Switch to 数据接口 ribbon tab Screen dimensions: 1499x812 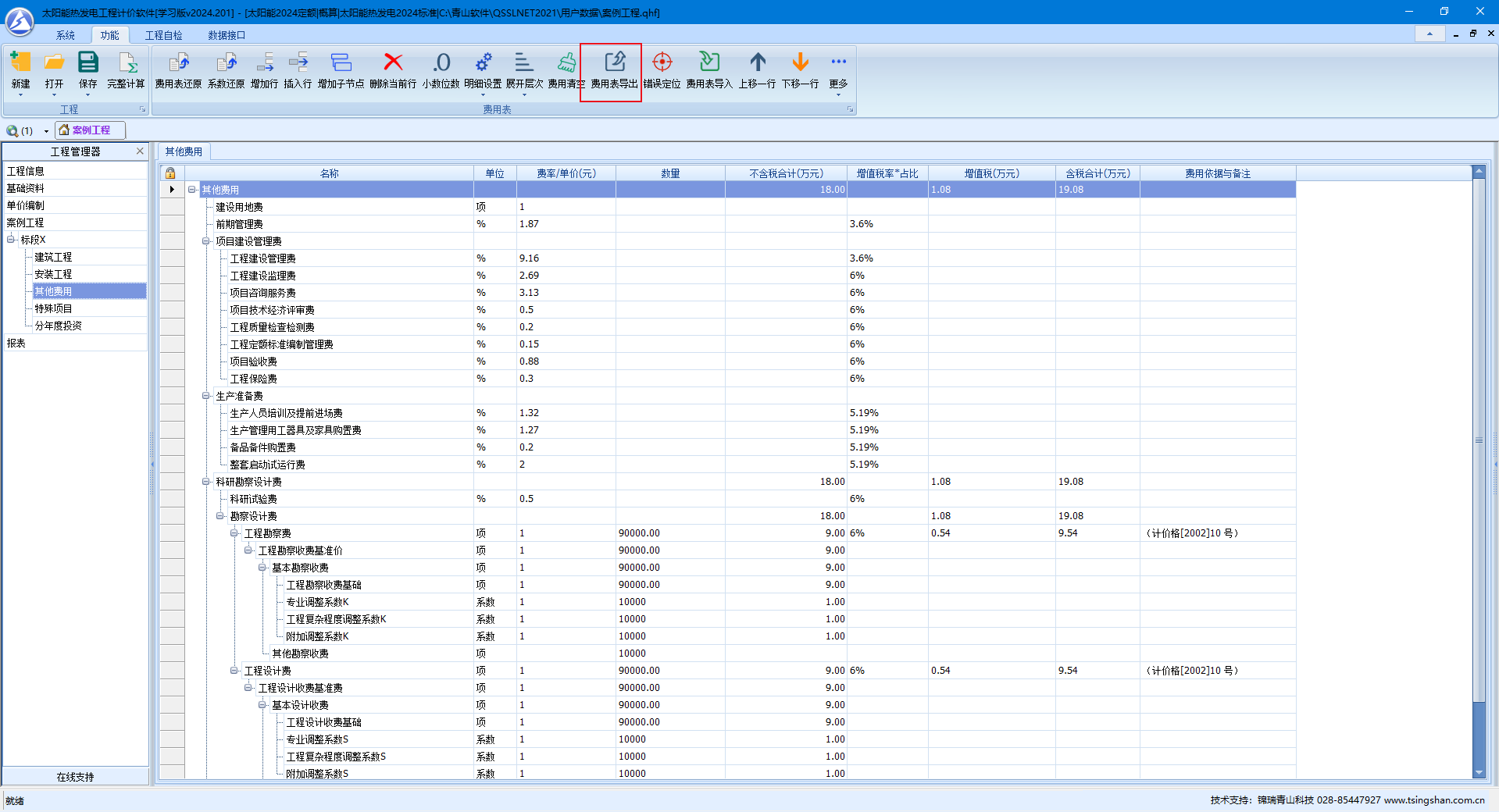click(227, 35)
